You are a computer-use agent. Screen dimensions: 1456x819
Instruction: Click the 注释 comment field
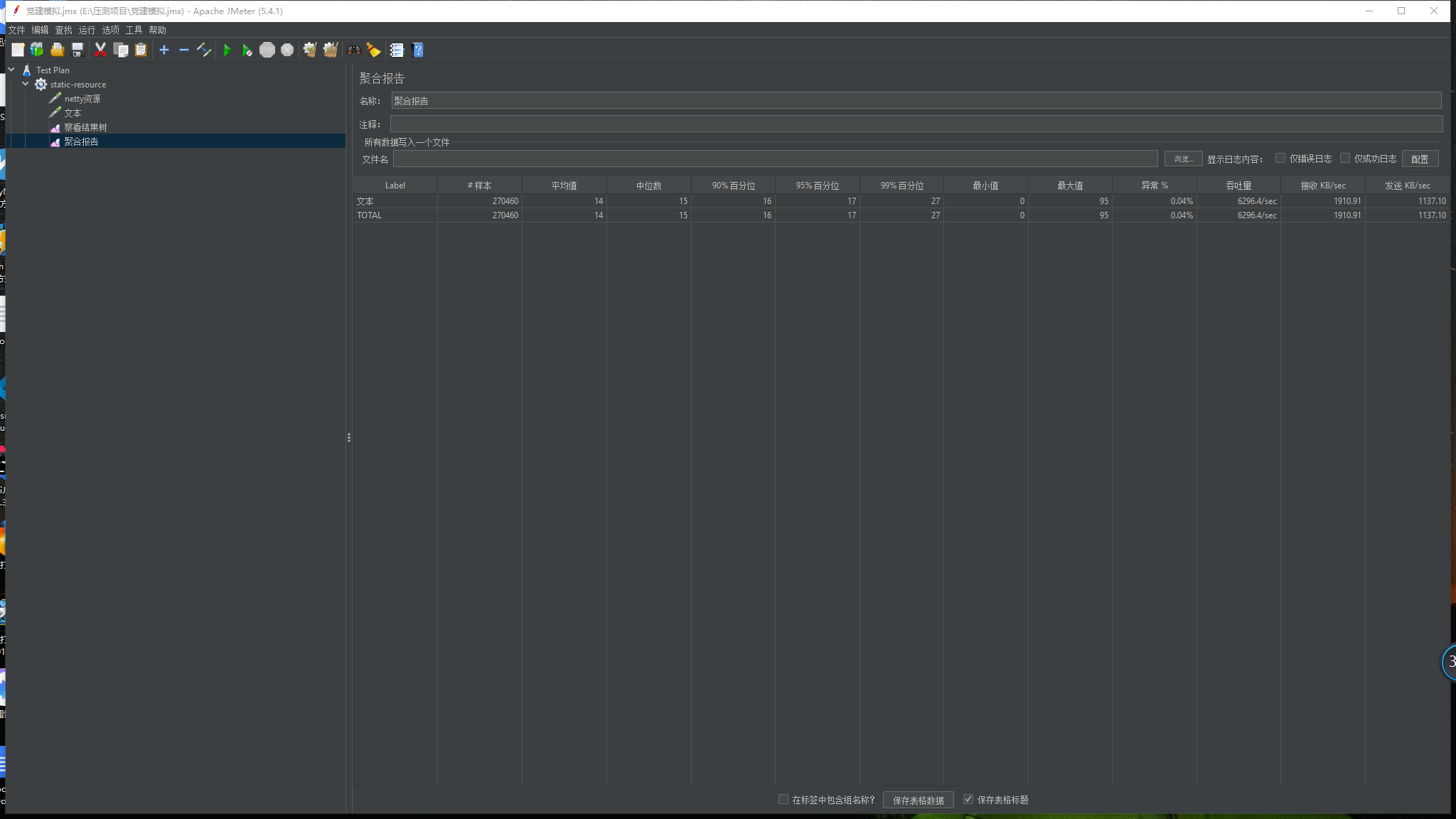point(916,124)
